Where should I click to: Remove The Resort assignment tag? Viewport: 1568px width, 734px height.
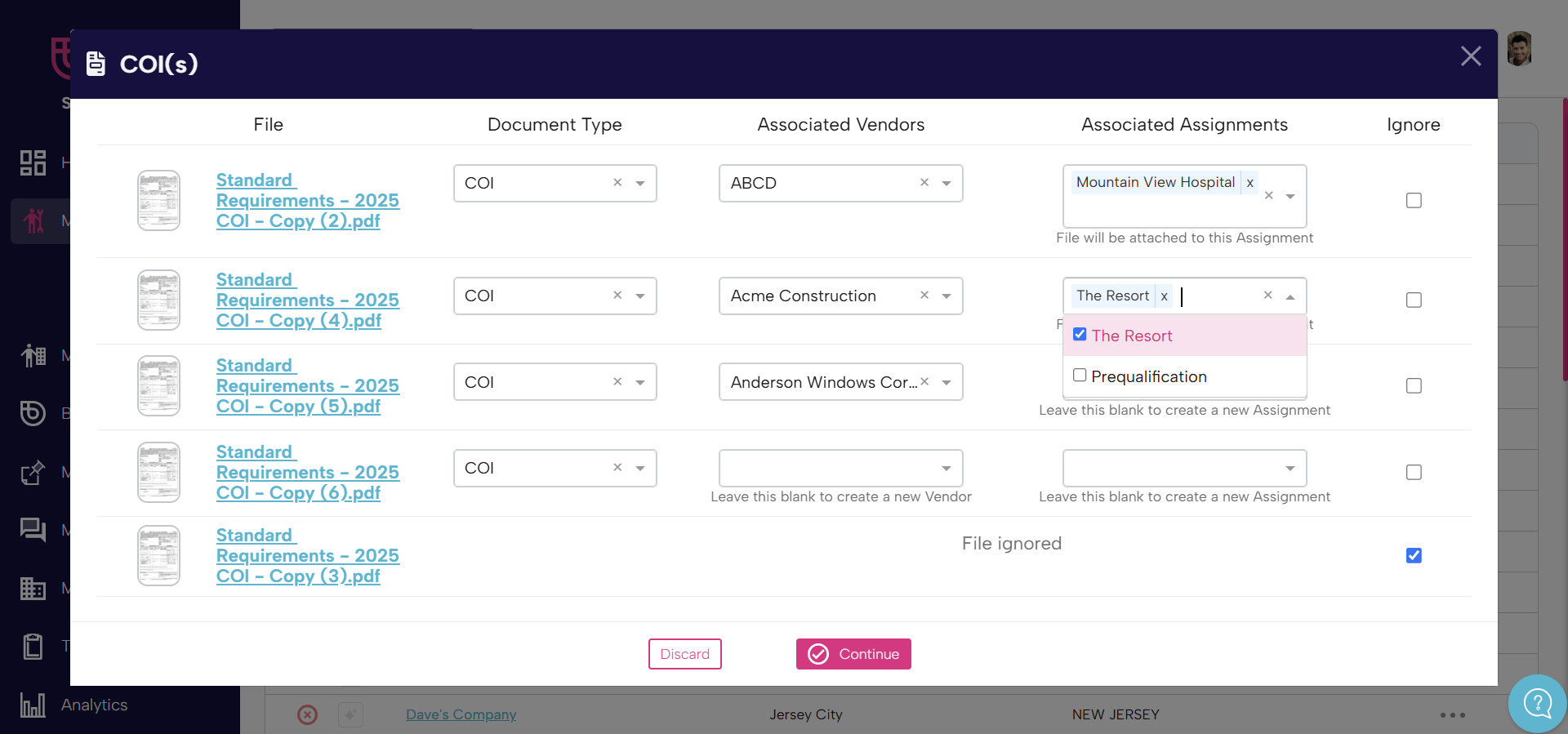[1165, 296]
